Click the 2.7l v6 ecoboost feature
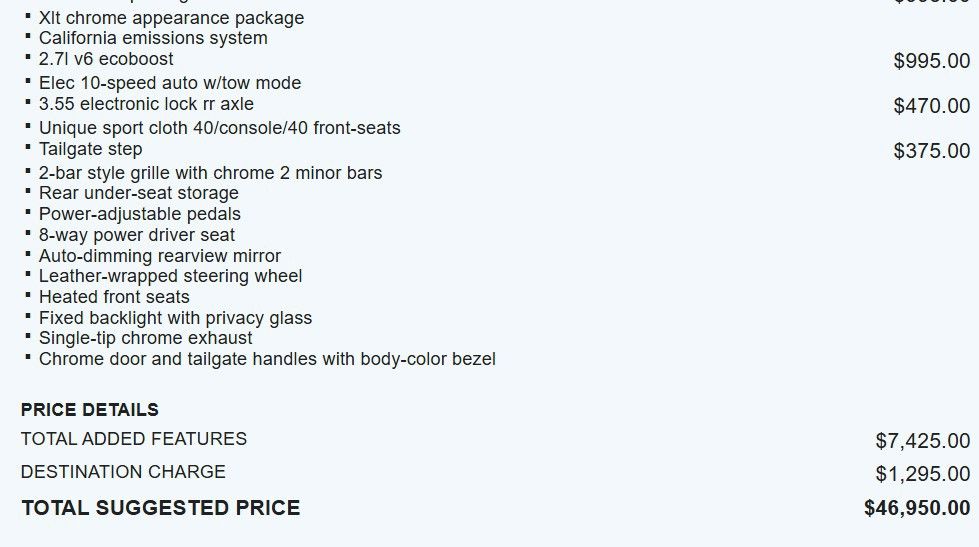Image resolution: width=979 pixels, height=547 pixels. (x=106, y=59)
